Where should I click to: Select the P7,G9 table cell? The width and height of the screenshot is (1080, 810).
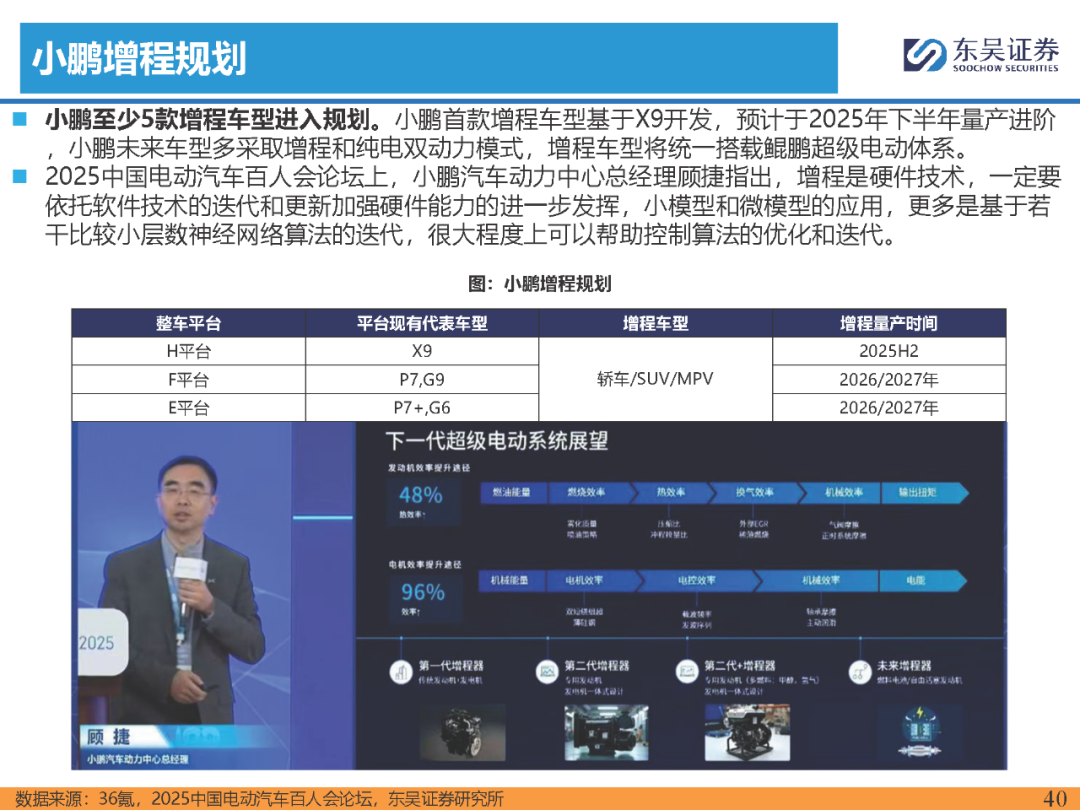[x=422, y=380]
